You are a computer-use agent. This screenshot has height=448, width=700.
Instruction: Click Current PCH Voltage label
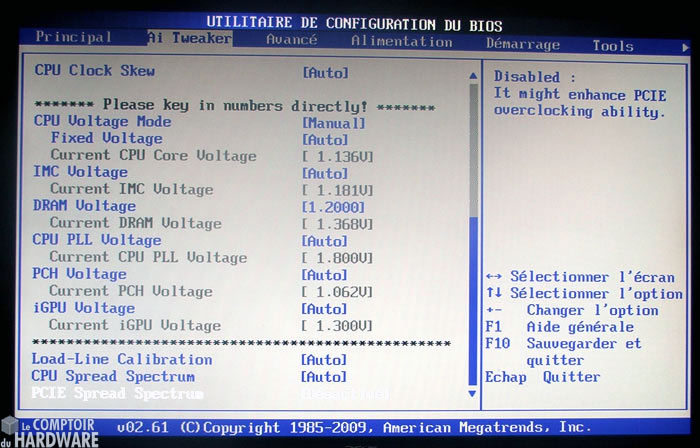[x=130, y=291]
